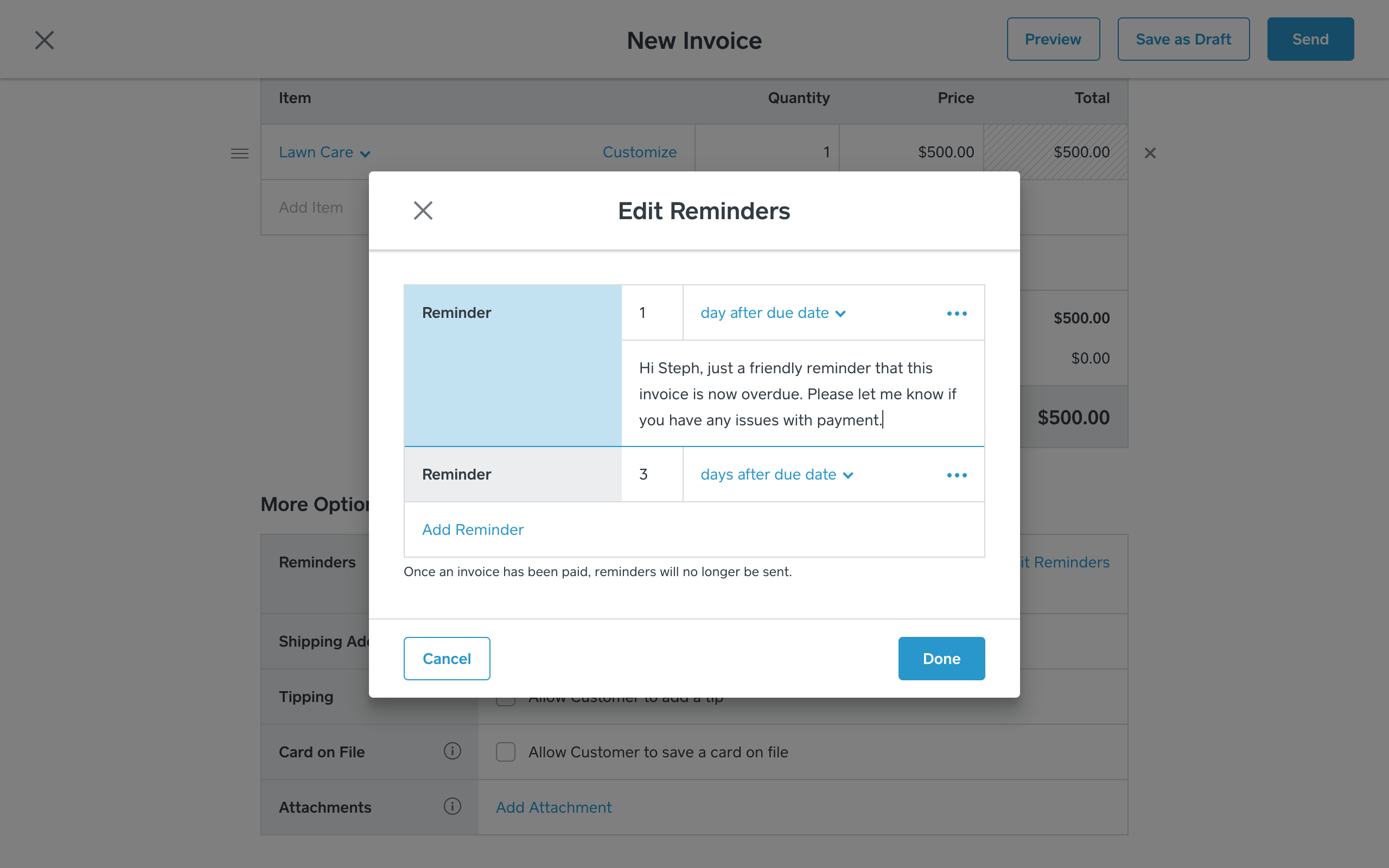
Task: Close the New Invoice page
Action: pyautogui.click(x=44, y=40)
